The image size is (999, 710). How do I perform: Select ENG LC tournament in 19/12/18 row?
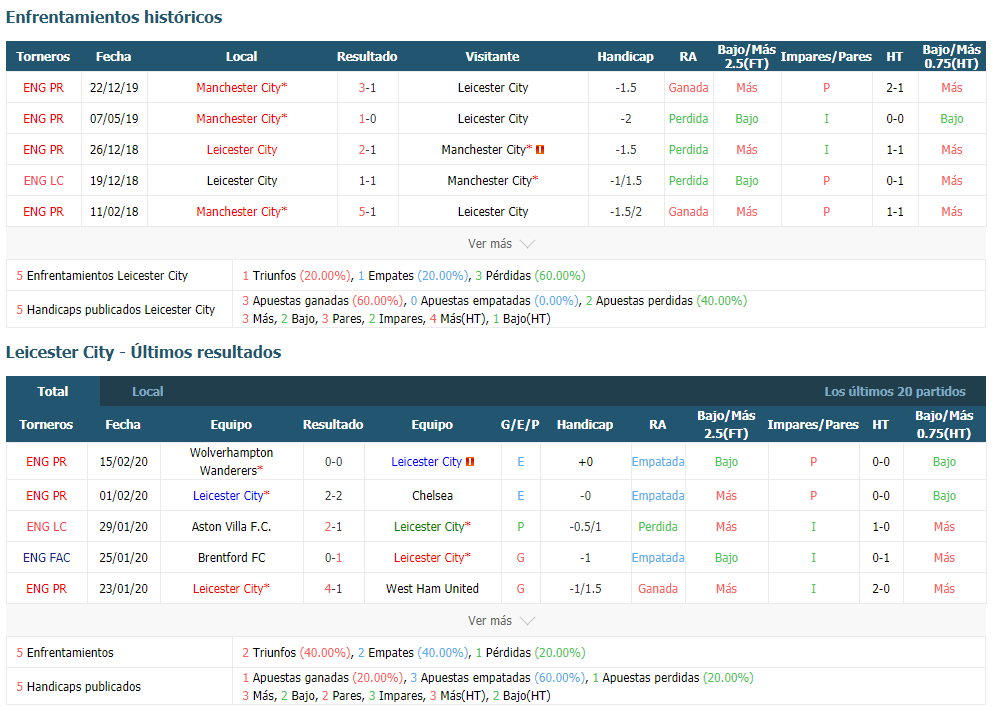tap(43, 181)
